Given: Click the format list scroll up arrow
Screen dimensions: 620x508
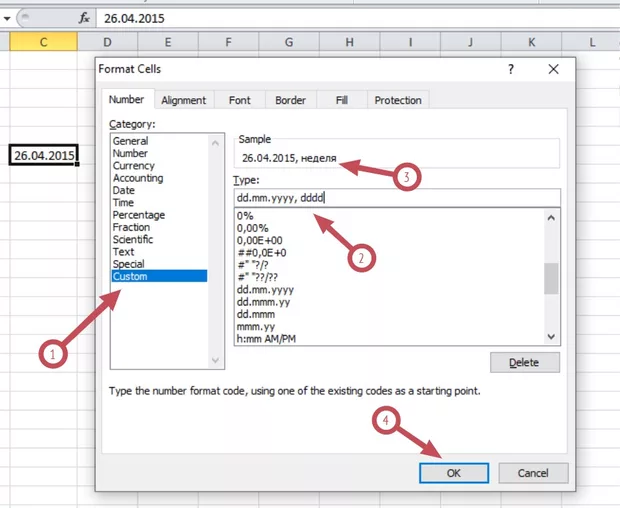Looking at the screenshot, I should (551, 217).
